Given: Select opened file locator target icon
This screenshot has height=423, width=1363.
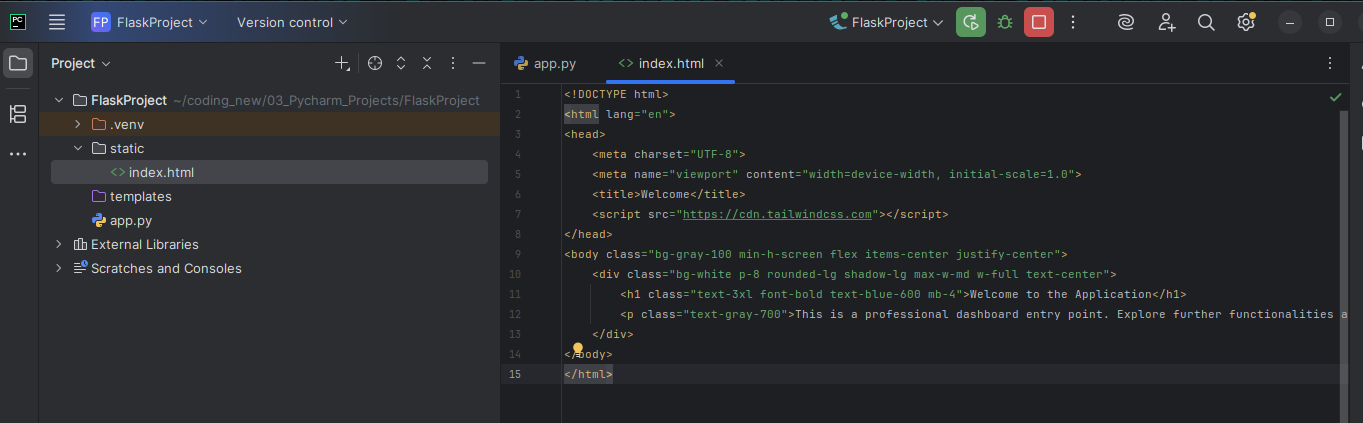Looking at the screenshot, I should click(375, 63).
